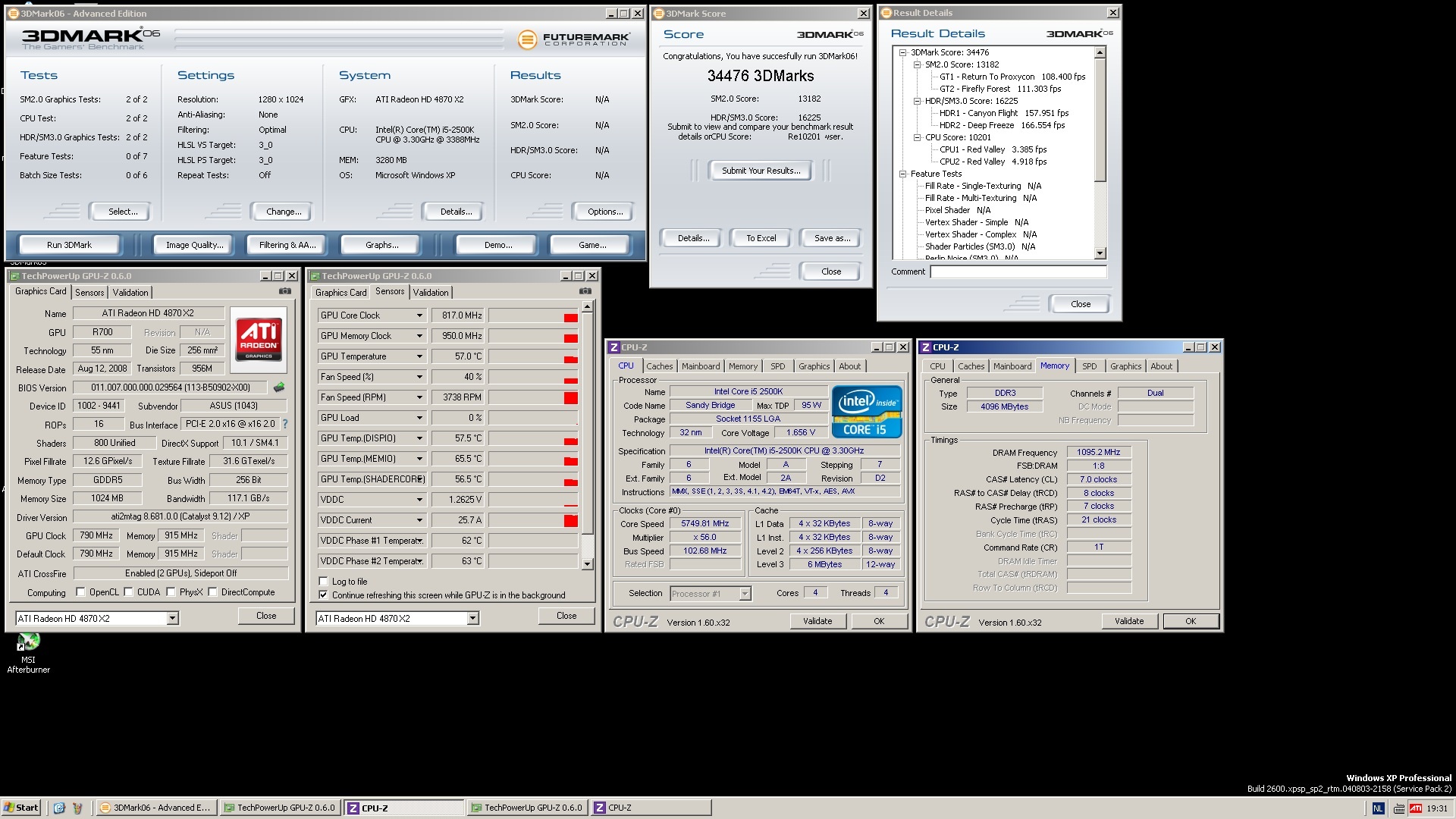The height and width of the screenshot is (819, 1456).
Task: Click the GPU-Z Sensors vertical scrollbar down arrow
Action: (x=587, y=563)
